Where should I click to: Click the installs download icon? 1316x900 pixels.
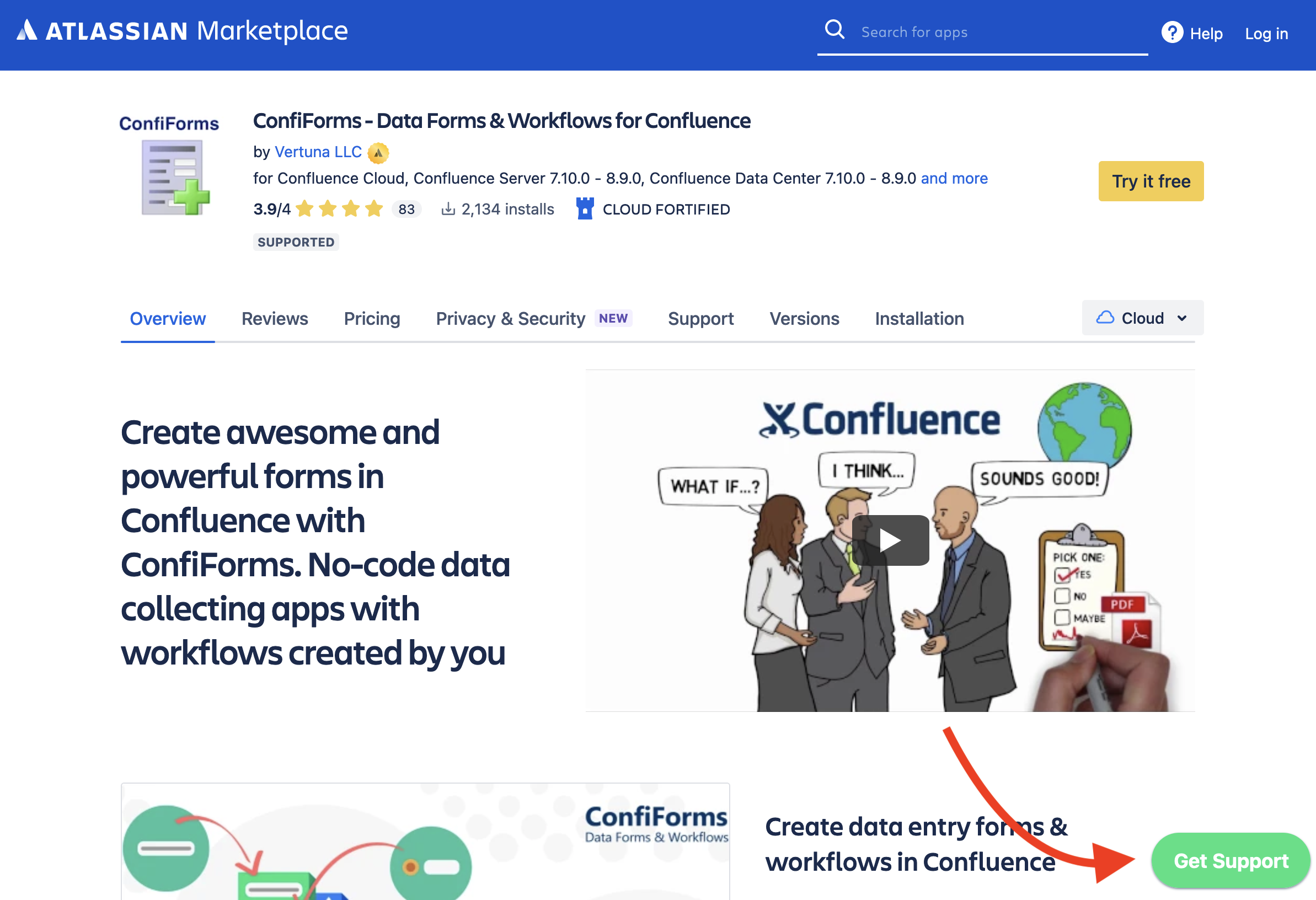(448, 208)
